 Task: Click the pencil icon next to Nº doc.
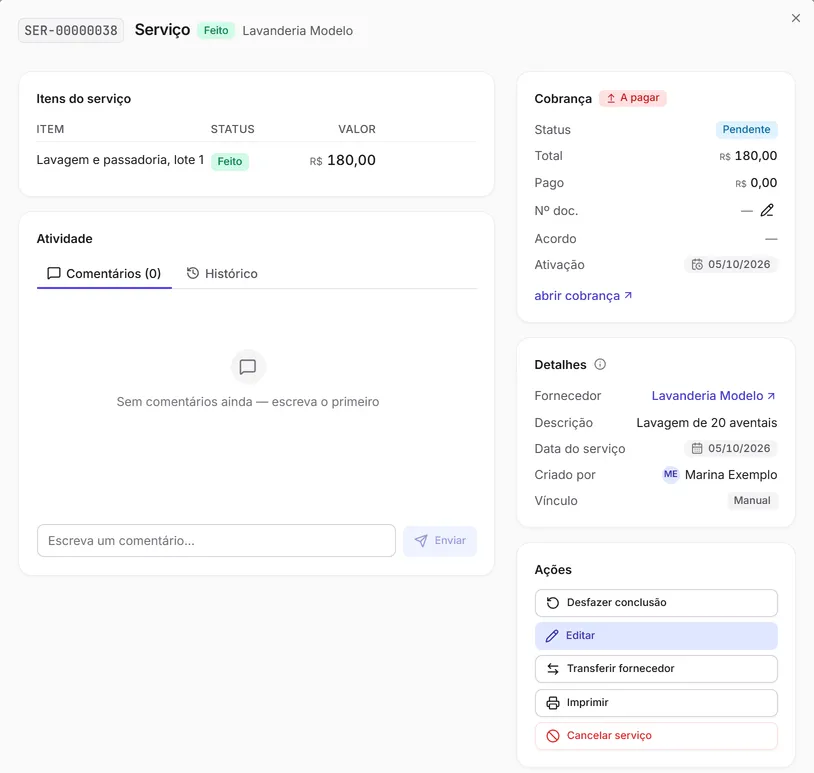pyautogui.click(x=767, y=210)
